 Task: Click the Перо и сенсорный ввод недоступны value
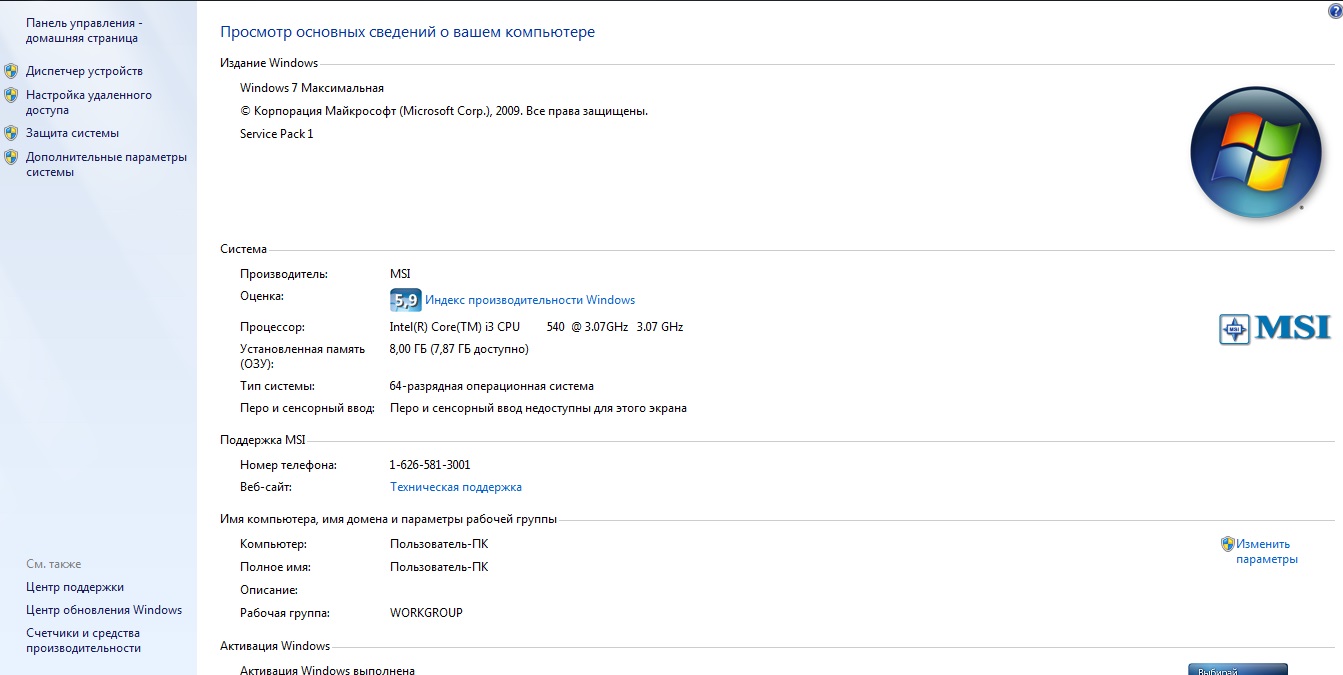[538, 408]
